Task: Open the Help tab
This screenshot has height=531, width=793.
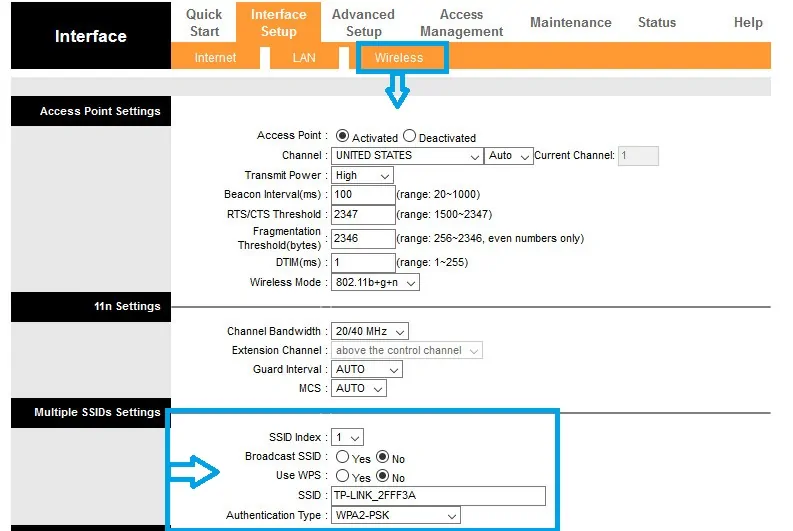Action: (x=748, y=22)
